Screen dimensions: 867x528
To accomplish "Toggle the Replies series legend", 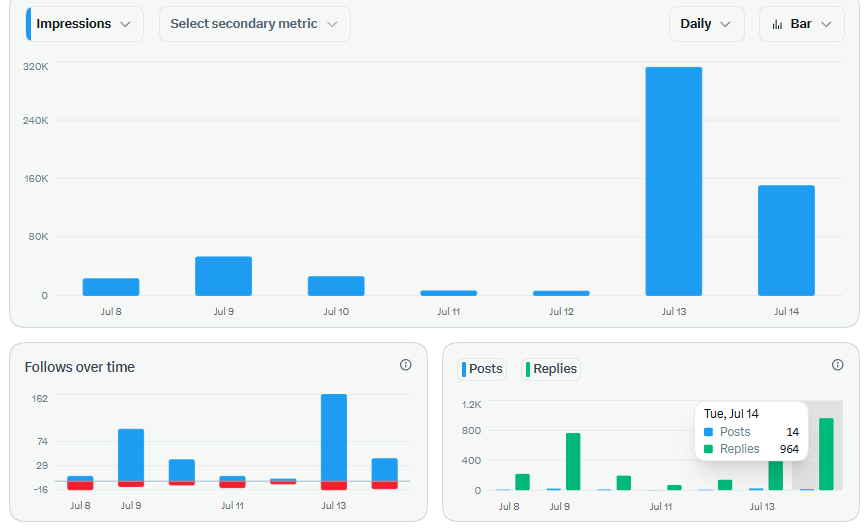I will coord(551,369).
